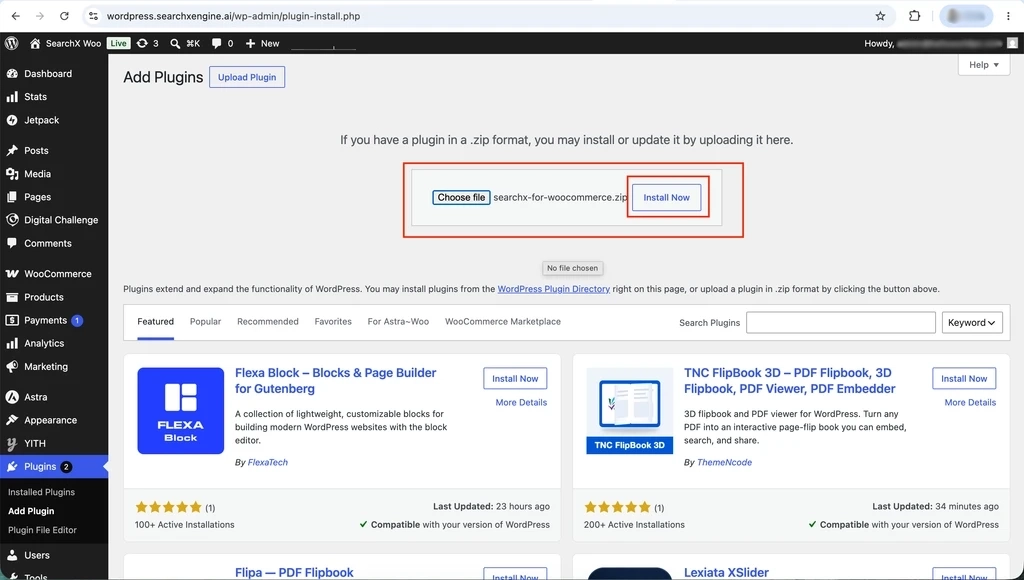Image resolution: width=1024 pixels, height=580 pixels.
Task: Switch to the Favorites tab
Action: pyautogui.click(x=333, y=321)
